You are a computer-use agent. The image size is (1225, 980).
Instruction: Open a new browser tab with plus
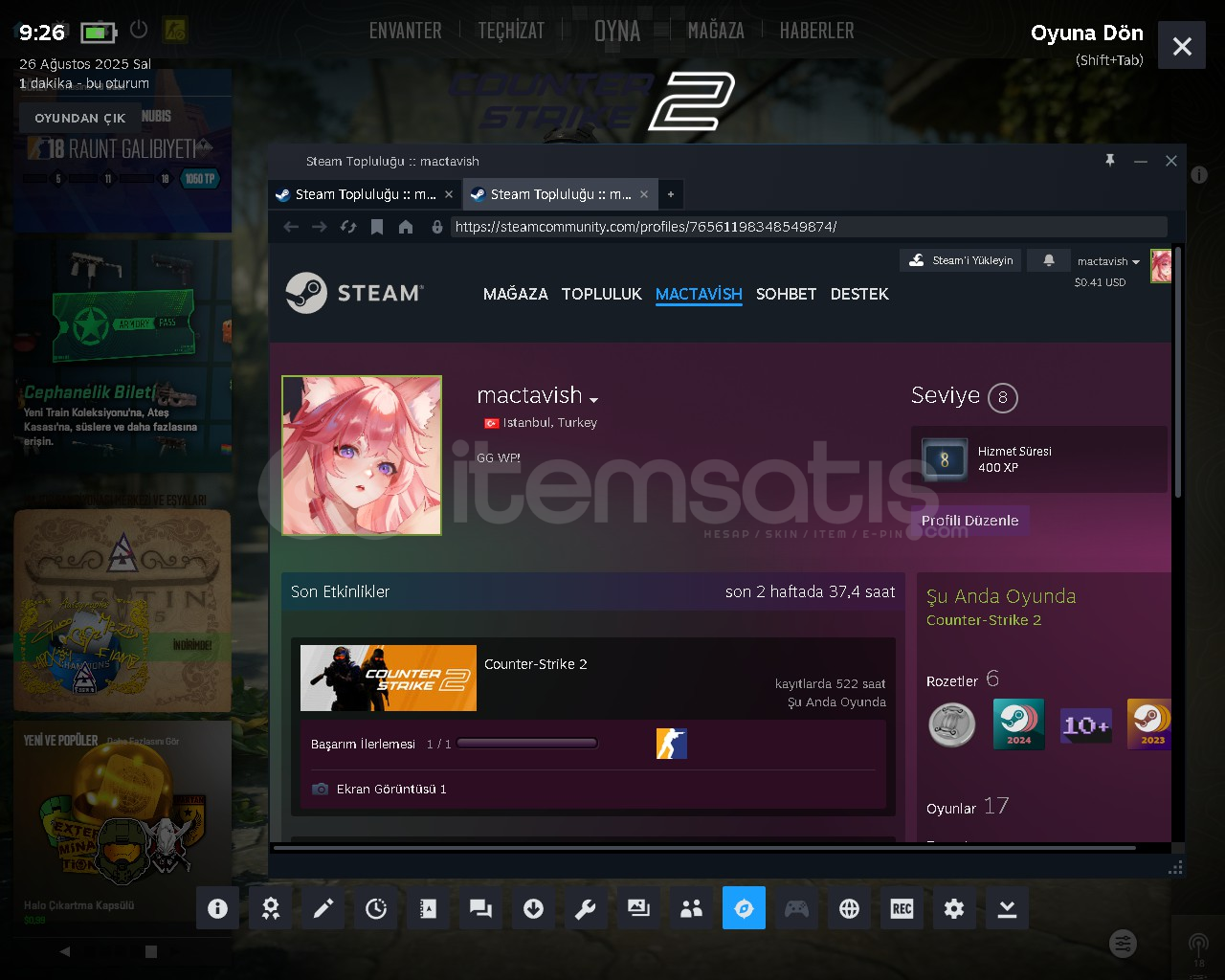click(671, 194)
